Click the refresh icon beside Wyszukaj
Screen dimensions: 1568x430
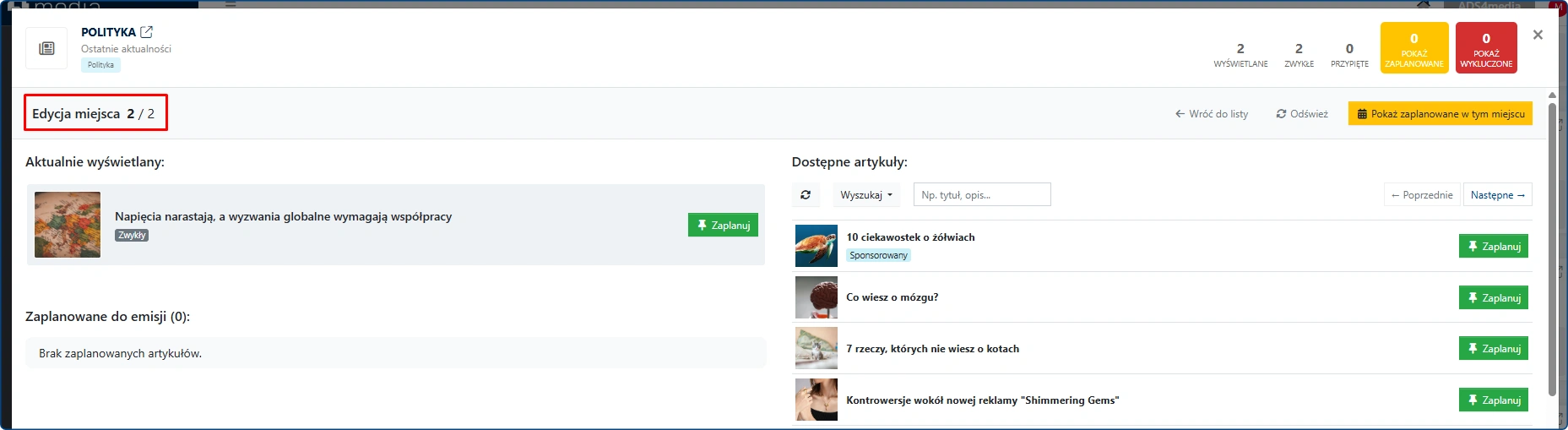pos(806,195)
